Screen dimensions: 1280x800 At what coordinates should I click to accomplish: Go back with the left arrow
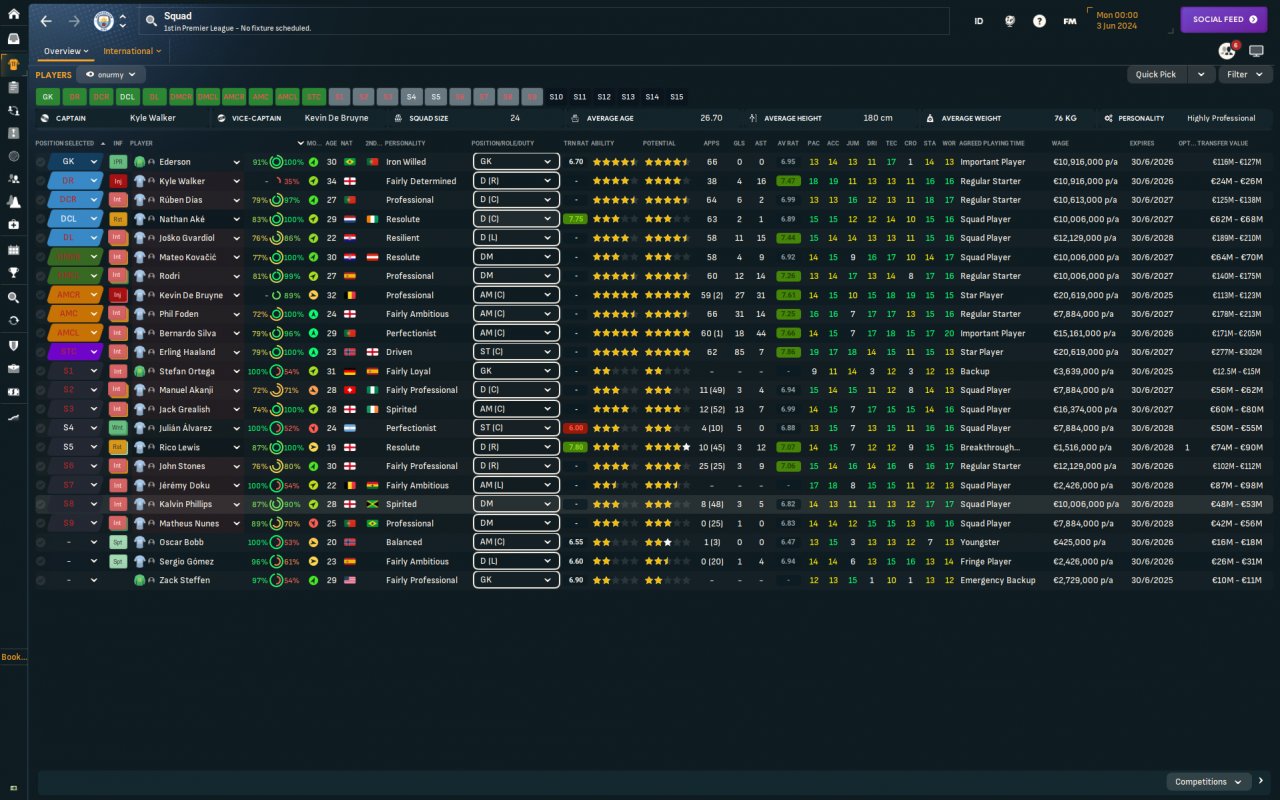[46, 21]
